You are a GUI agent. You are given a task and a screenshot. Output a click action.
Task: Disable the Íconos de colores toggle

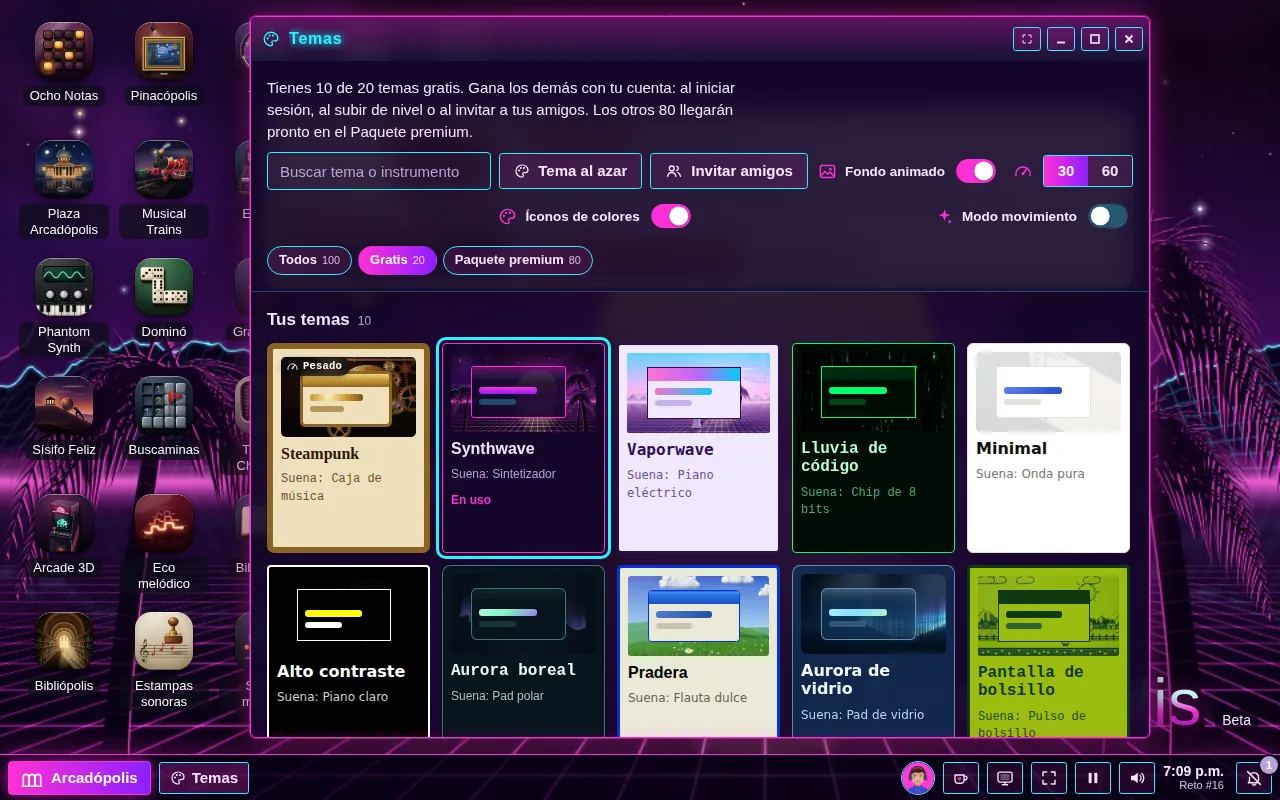point(671,216)
